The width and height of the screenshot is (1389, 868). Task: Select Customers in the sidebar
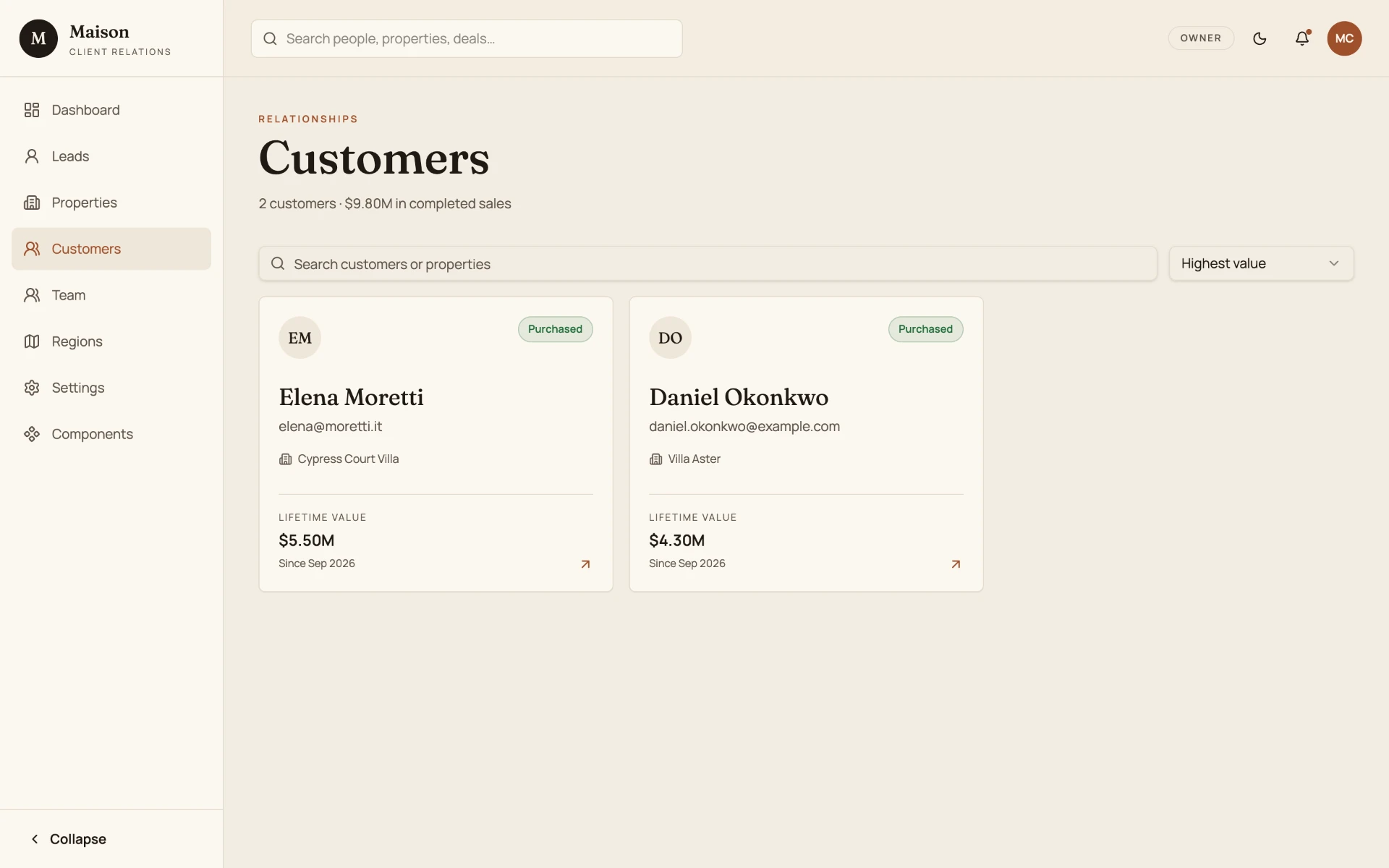[111, 249]
